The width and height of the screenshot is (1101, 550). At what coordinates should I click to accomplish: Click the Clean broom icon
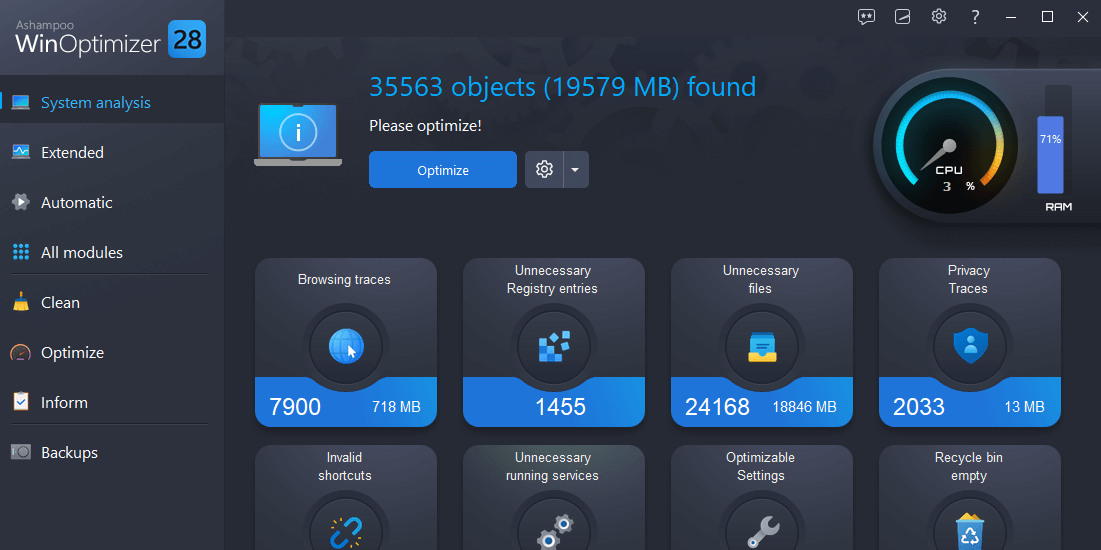pos(20,302)
